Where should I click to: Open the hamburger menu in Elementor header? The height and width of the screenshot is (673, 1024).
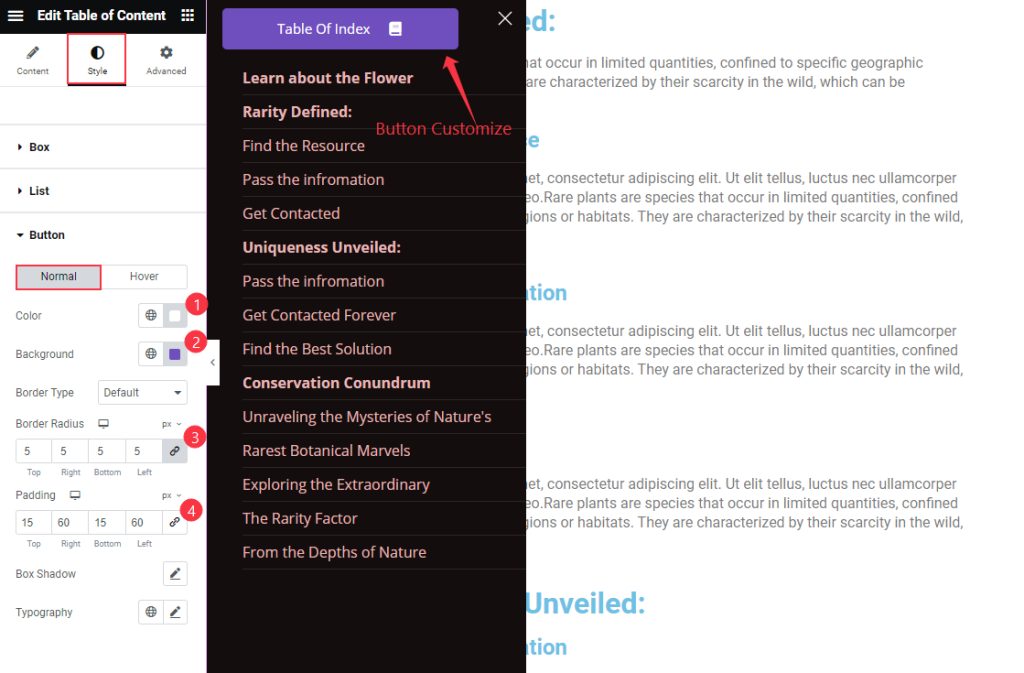pos(16,16)
